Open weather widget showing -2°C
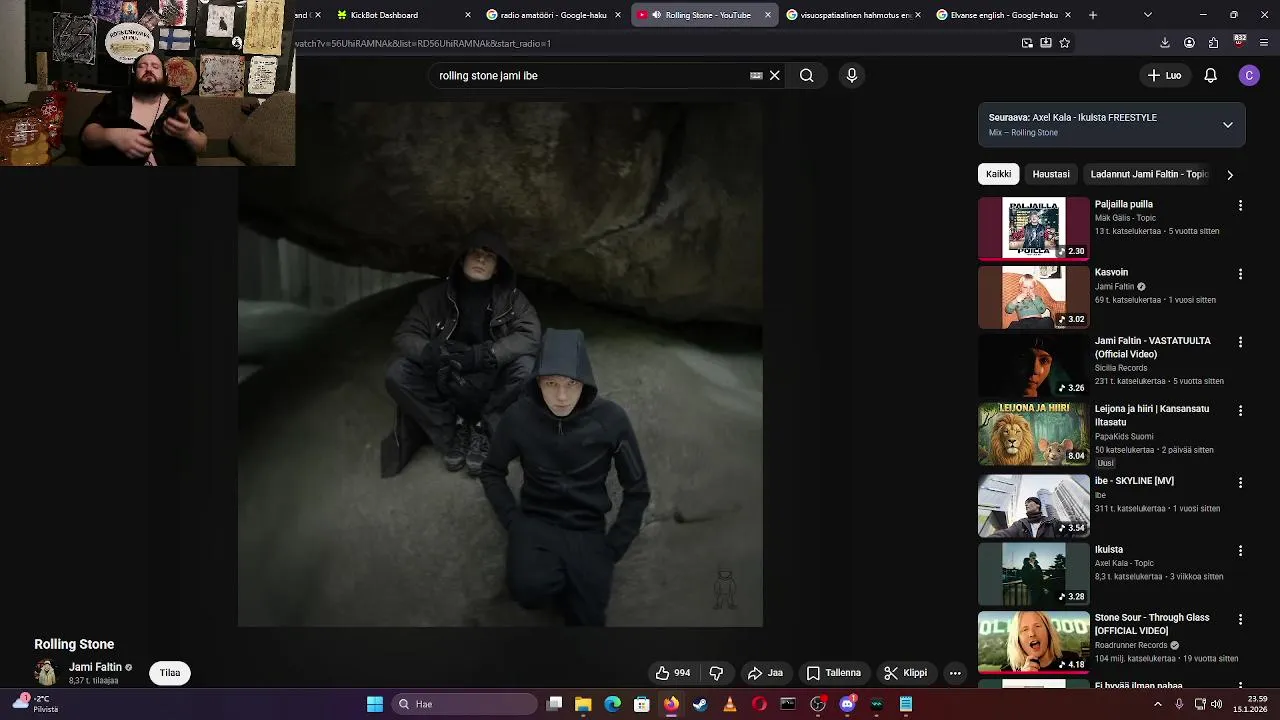The height and width of the screenshot is (720, 1280). tap(35, 704)
